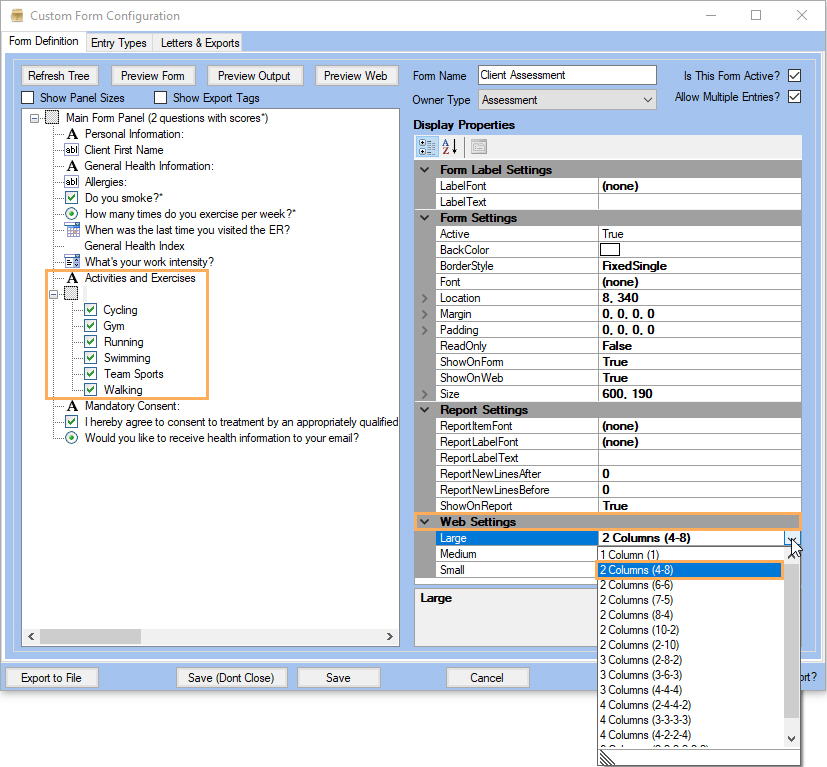Click the calendar icon beside ER visit question
Screen dimensions: 827x767
click(x=72, y=230)
